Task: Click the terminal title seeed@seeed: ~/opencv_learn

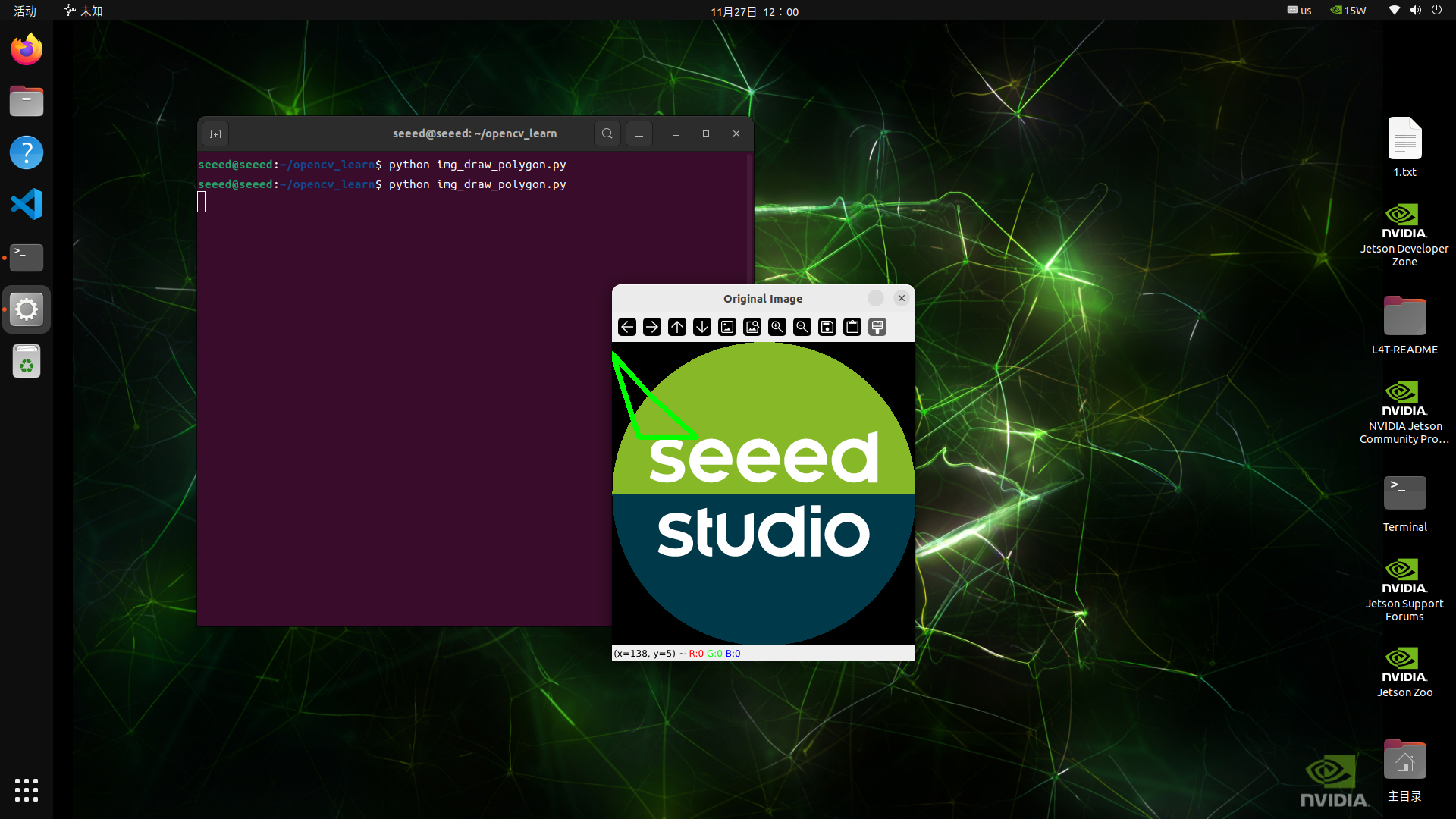Action: pyautogui.click(x=475, y=133)
